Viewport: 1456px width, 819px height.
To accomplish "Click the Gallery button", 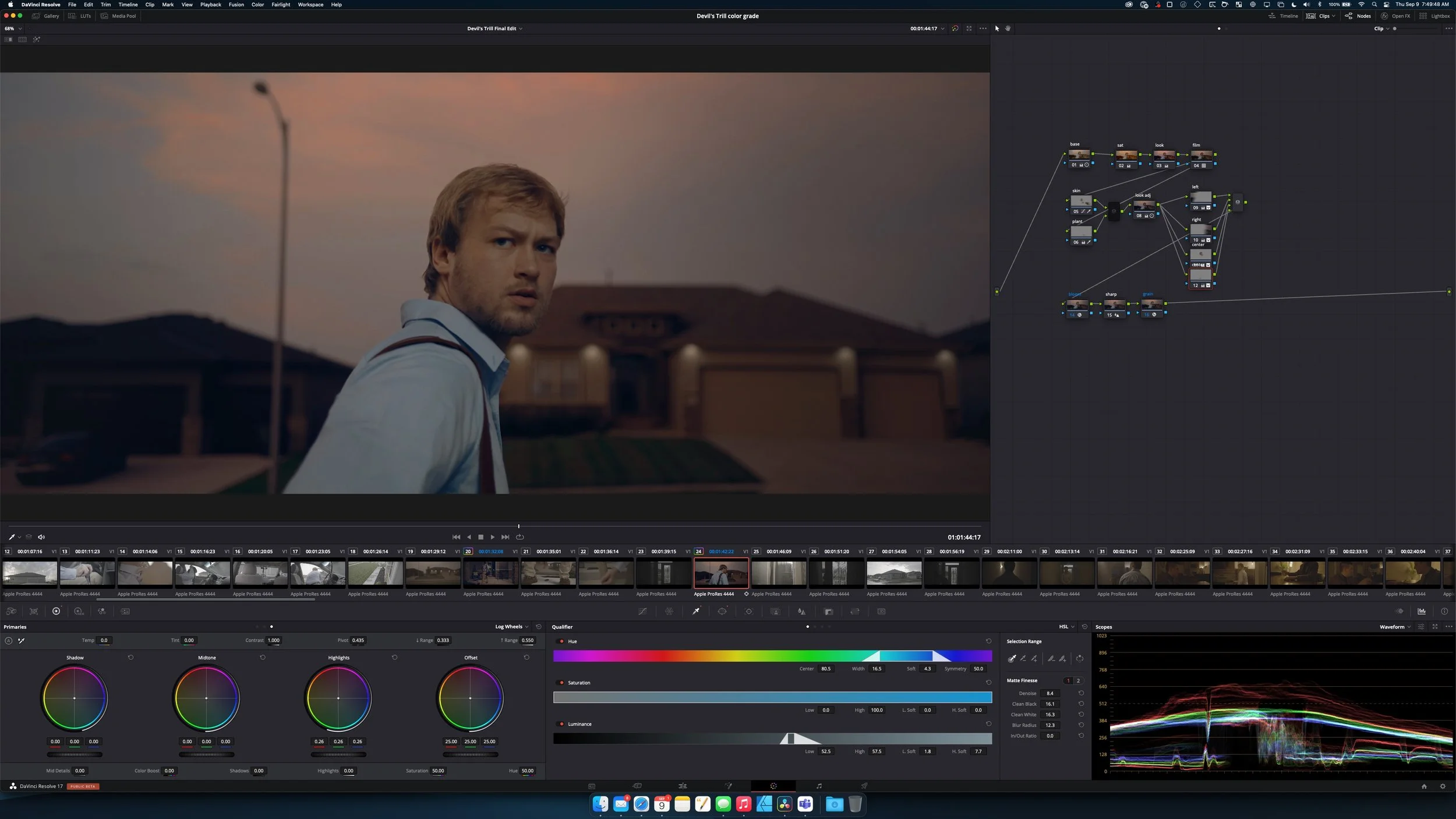I will coord(46,16).
